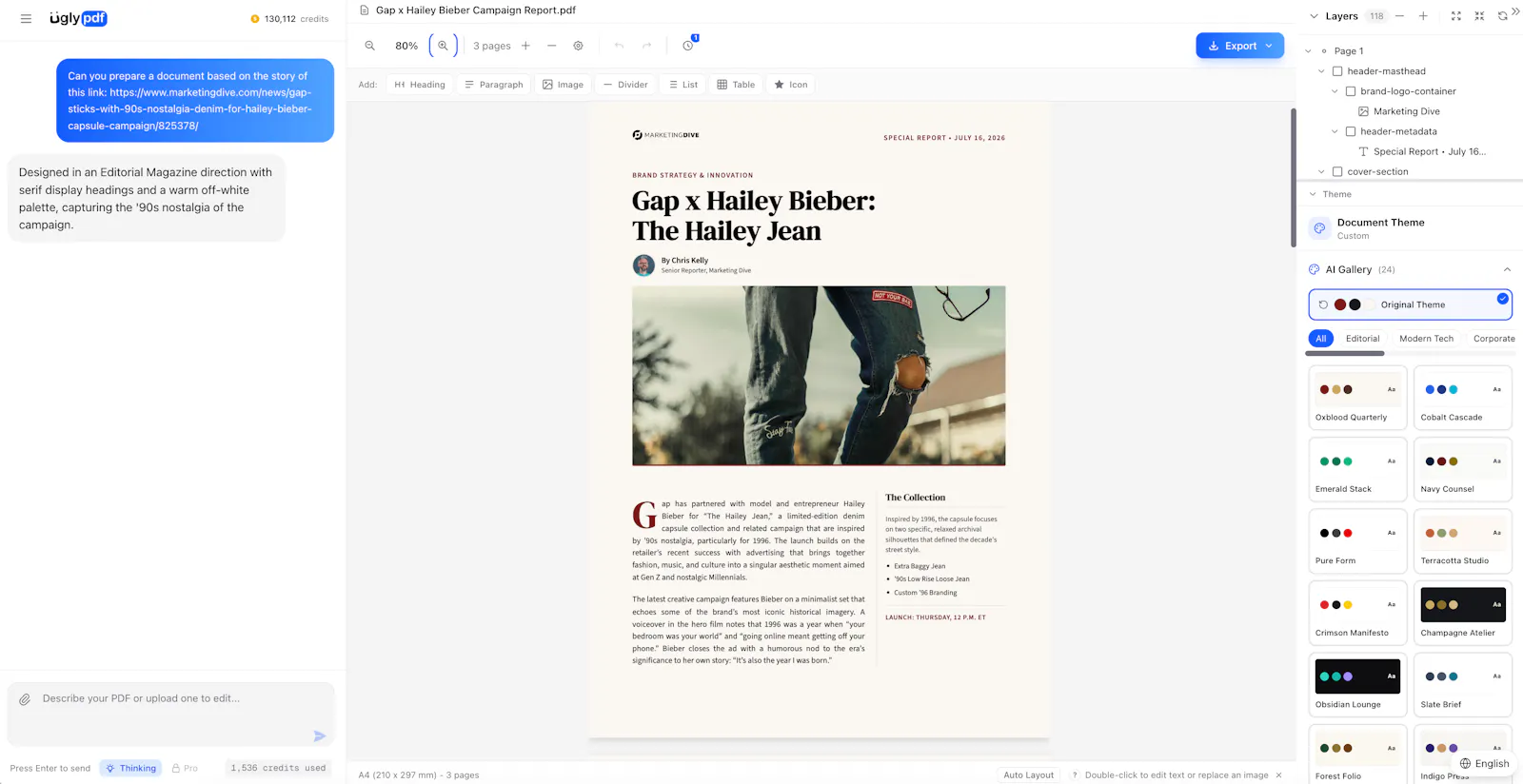
Task: Open the hamburger menu in sidebar
Action: (x=26, y=18)
